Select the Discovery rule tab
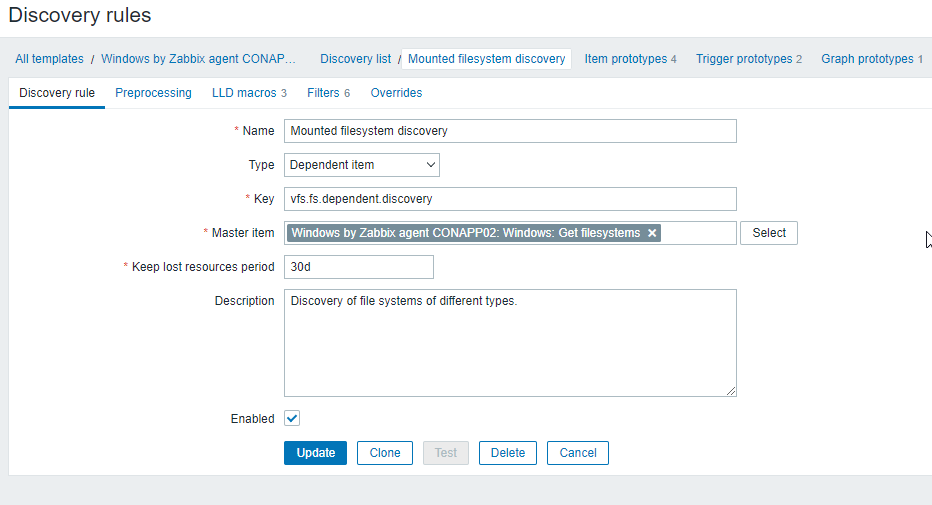 point(57,93)
